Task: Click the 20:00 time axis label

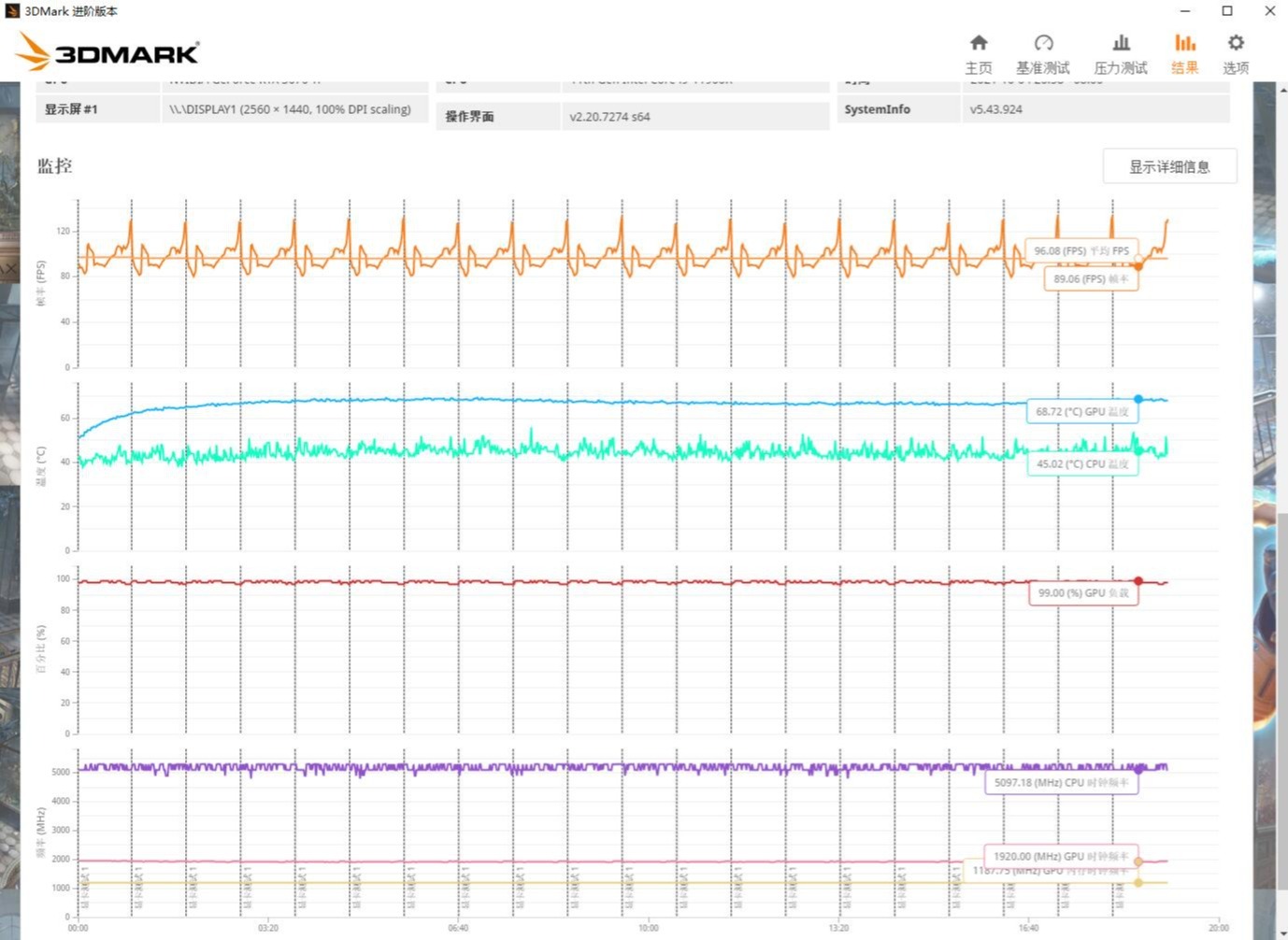Action: pyautogui.click(x=1219, y=928)
